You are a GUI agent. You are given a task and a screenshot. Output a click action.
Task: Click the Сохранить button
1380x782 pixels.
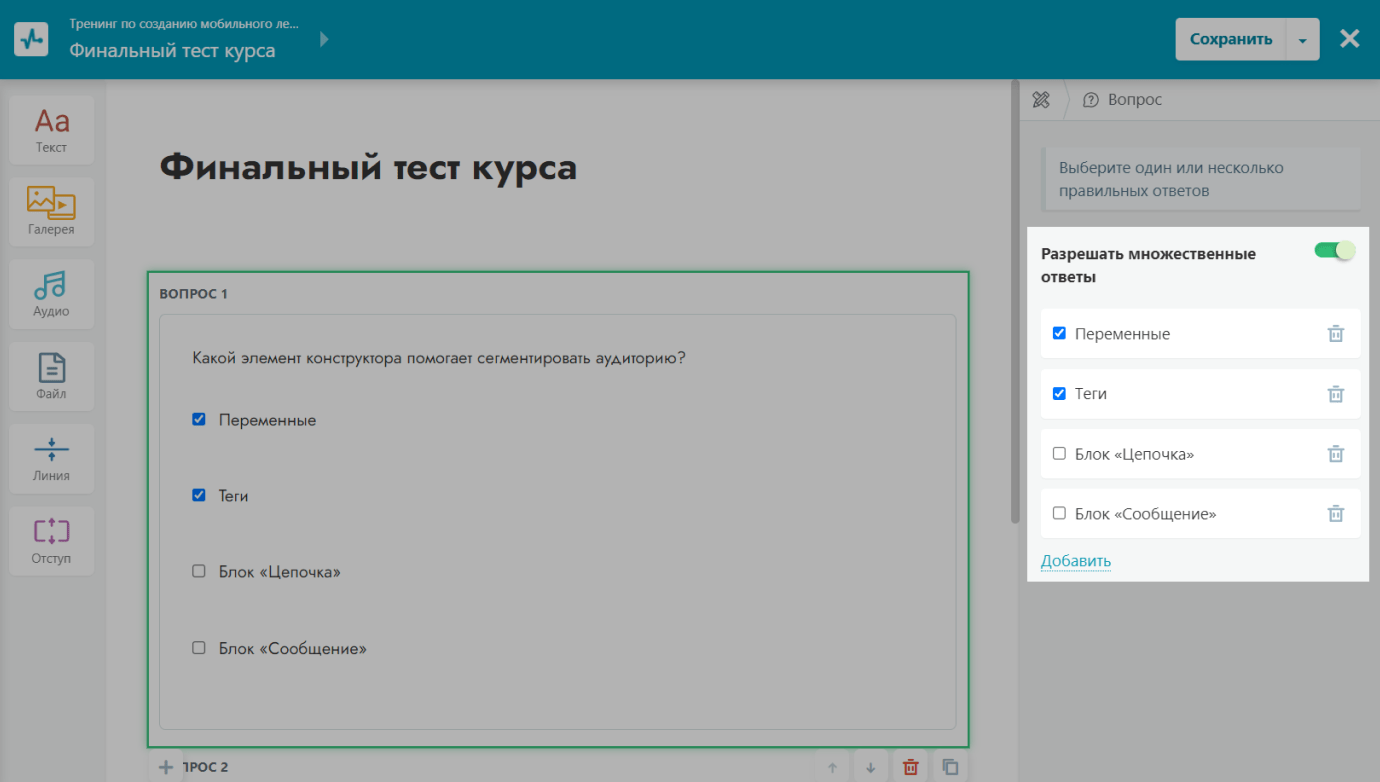click(1230, 40)
